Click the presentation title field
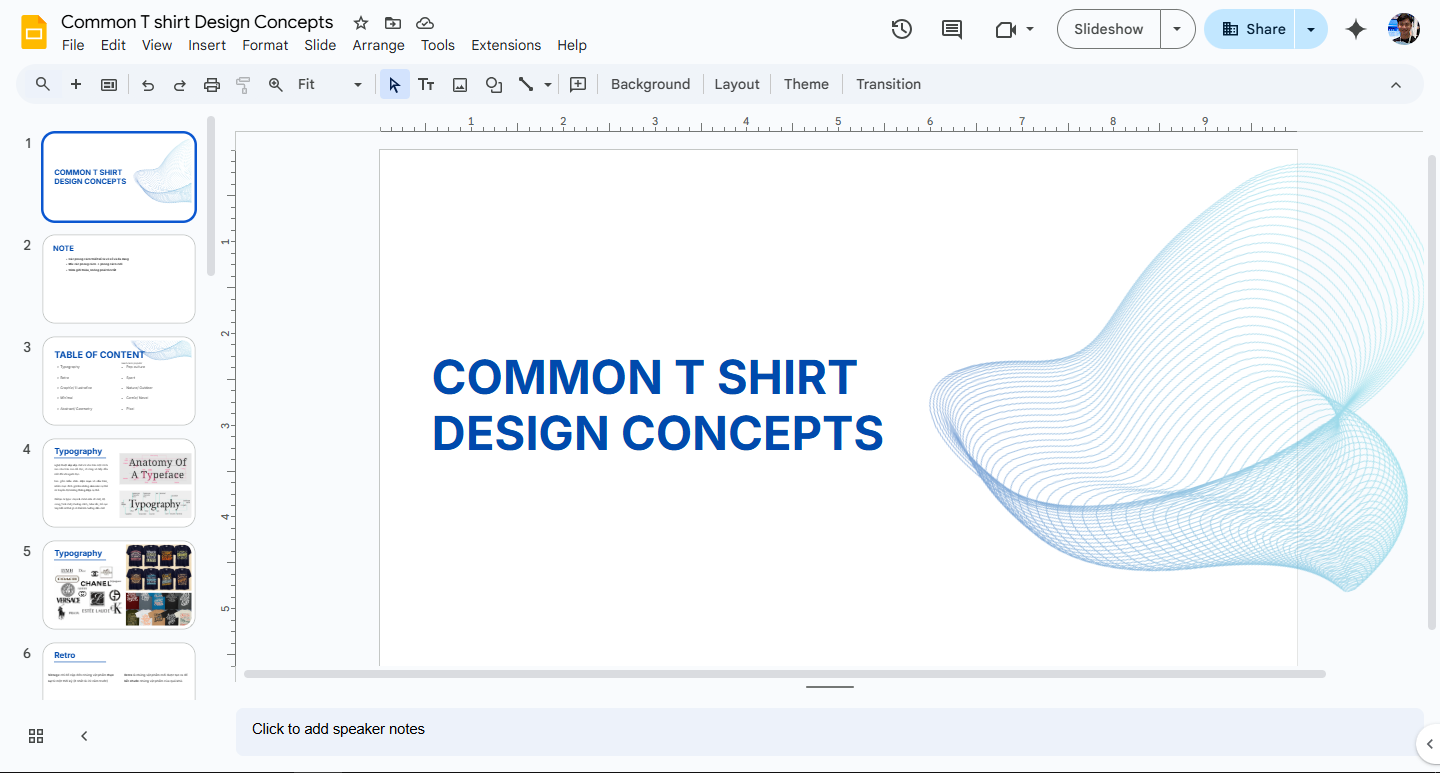The width and height of the screenshot is (1440, 773). pos(197,22)
